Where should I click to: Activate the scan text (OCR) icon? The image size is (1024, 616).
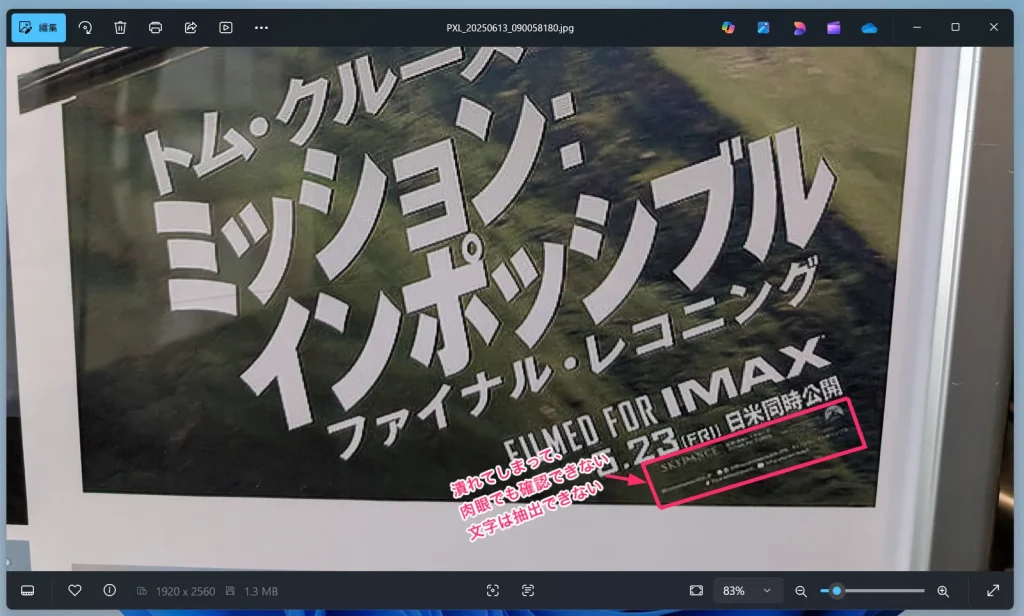528,591
